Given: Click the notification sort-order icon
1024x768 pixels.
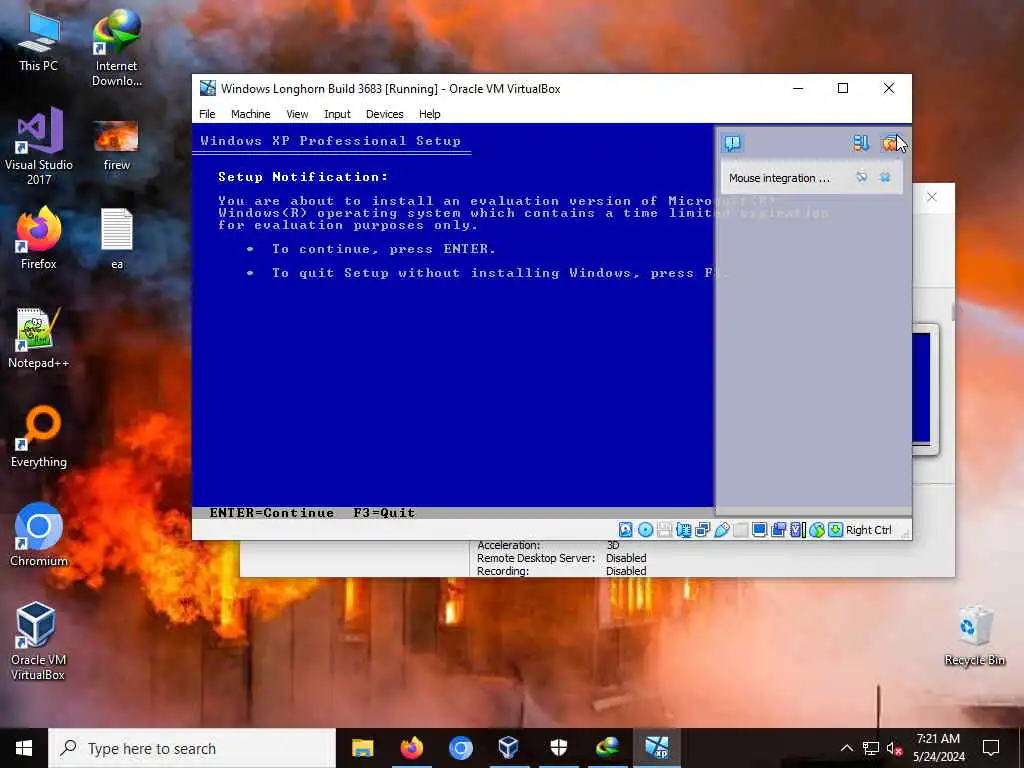Looking at the screenshot, I should [x=861, y=143].
